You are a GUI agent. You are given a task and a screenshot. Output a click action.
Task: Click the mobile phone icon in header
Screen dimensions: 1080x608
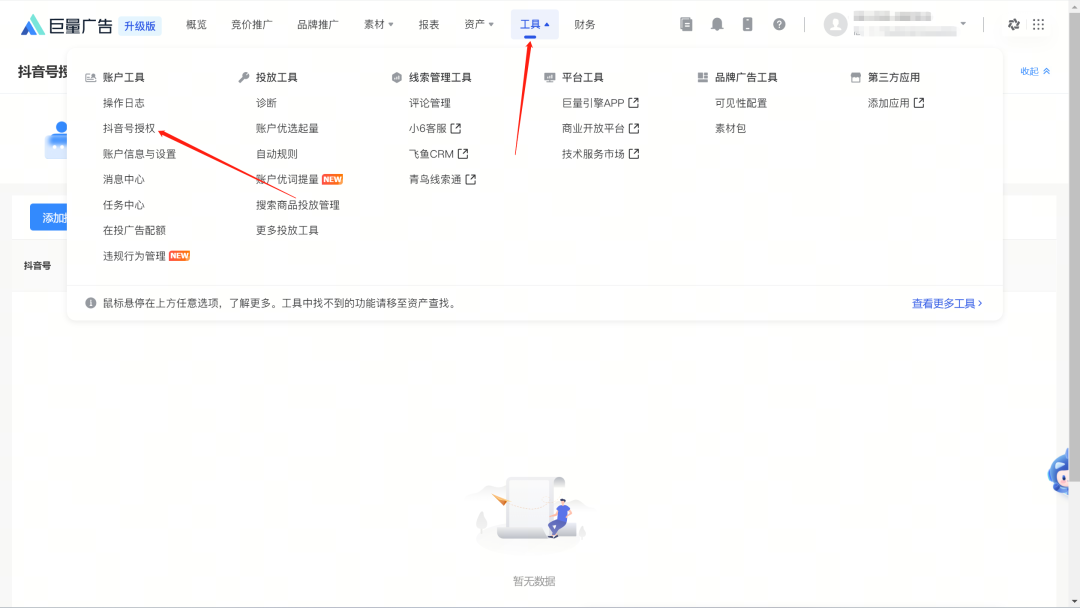point(748,25)
